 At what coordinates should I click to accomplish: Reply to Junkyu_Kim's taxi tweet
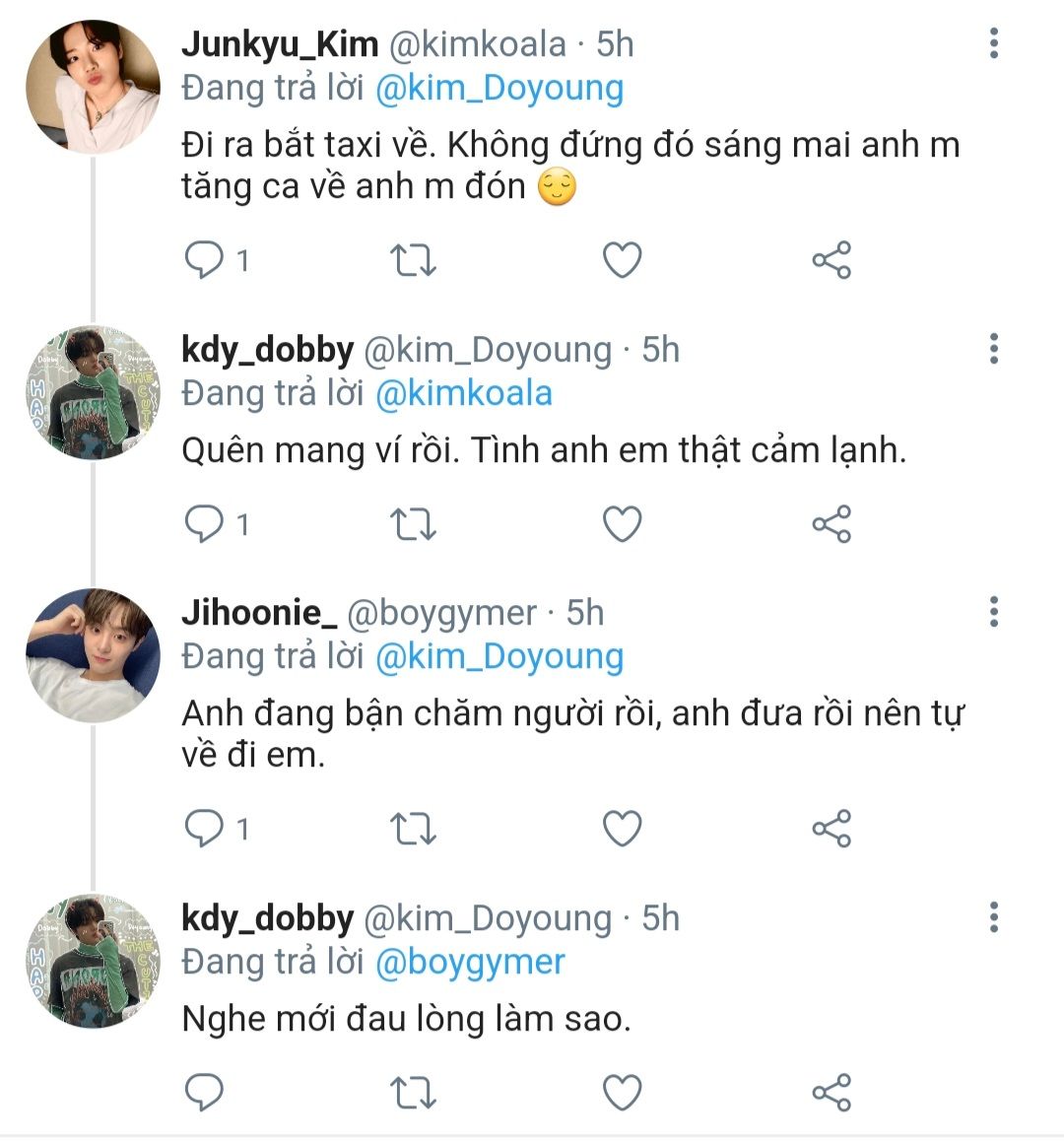pos(205,260)
